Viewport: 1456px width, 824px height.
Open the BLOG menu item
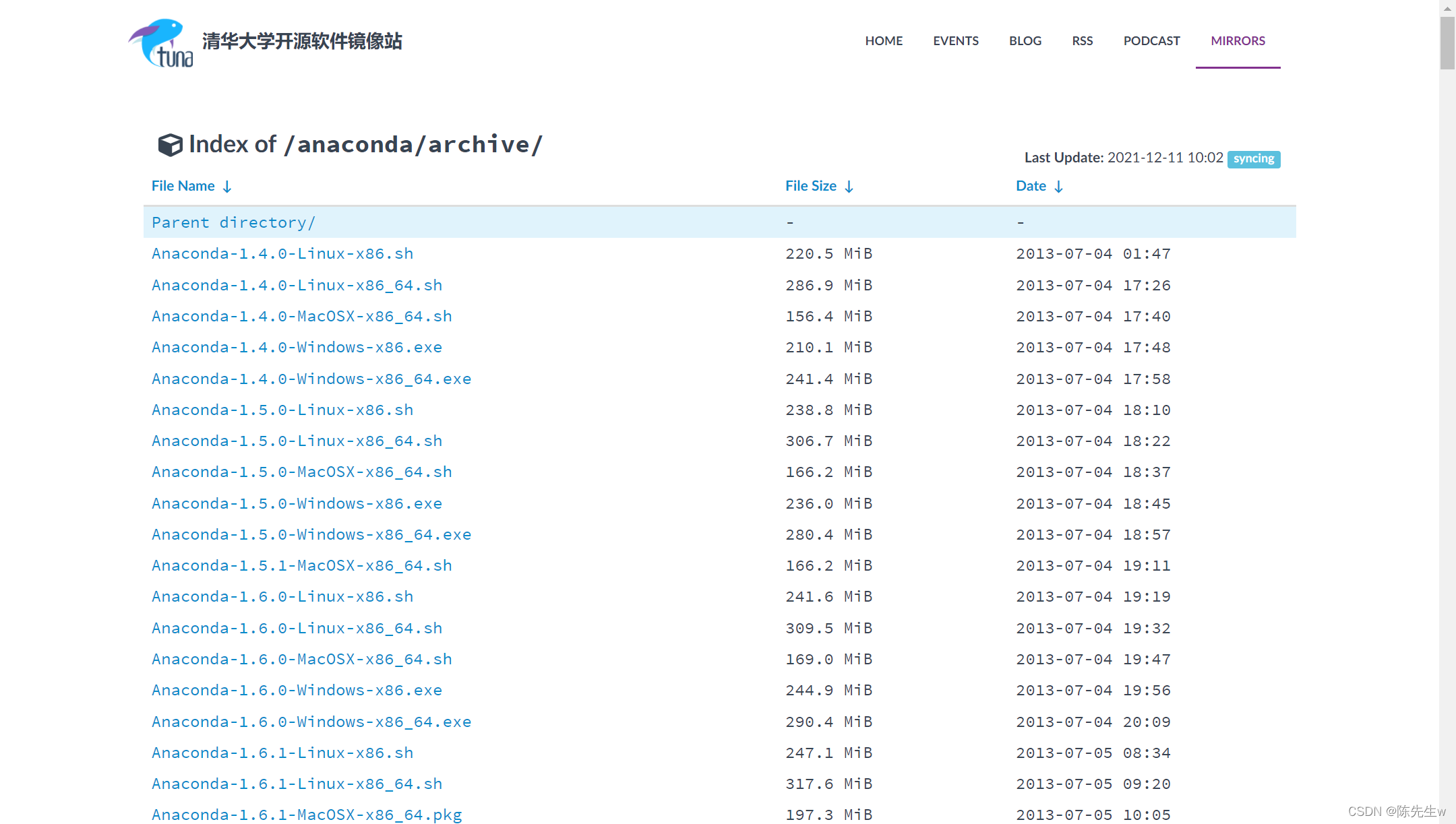[1025, 41]
